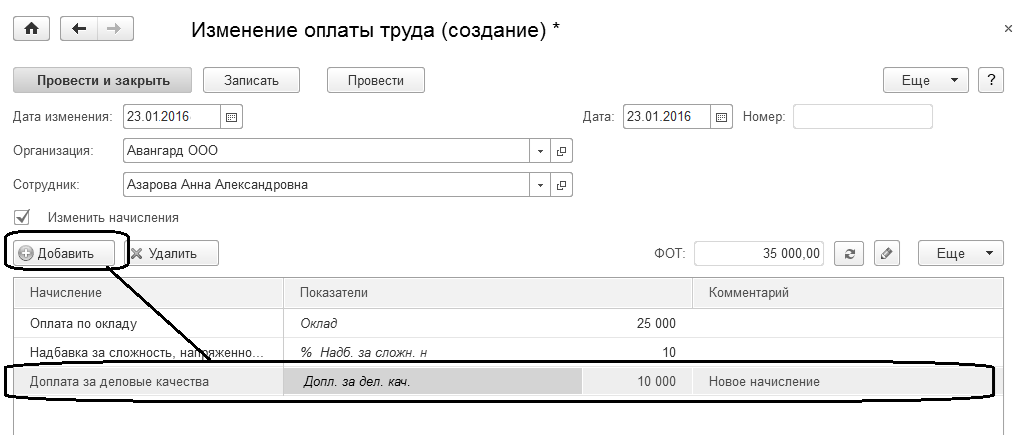Recalculate ФОТ with the refresh icon
The height and width of the screenshot is (435, 1029).
click(x=850, y=254)
